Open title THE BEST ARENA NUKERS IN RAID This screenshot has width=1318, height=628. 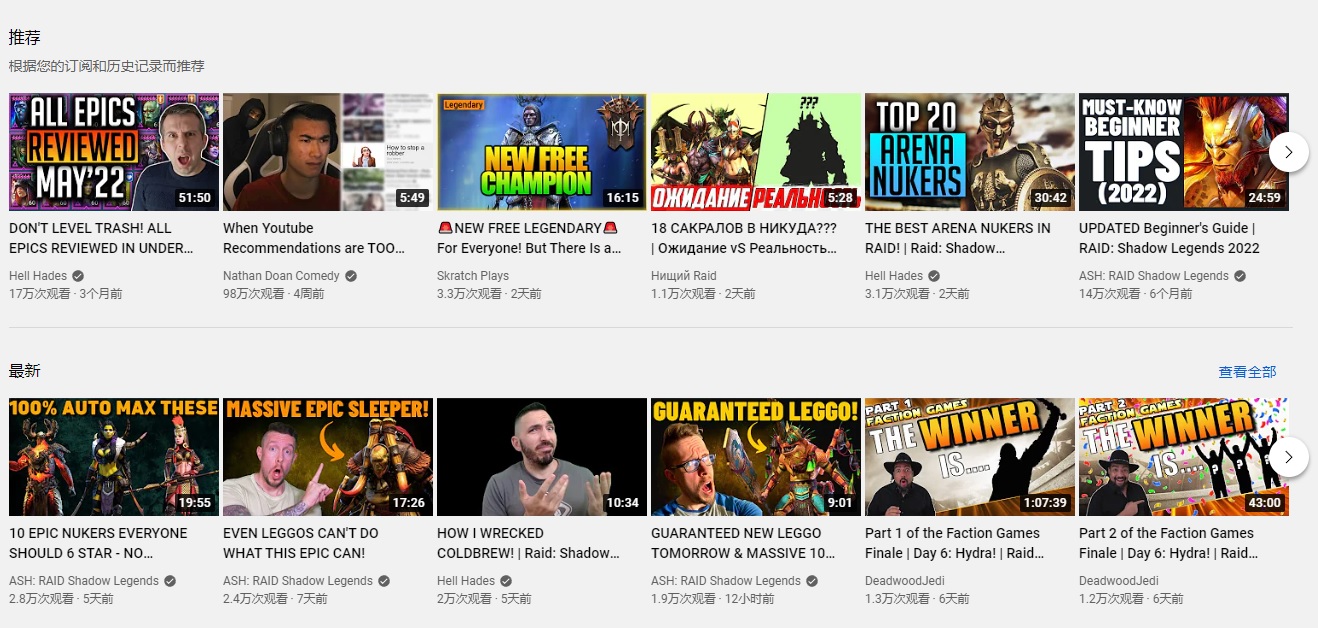(x=958, y=238)
